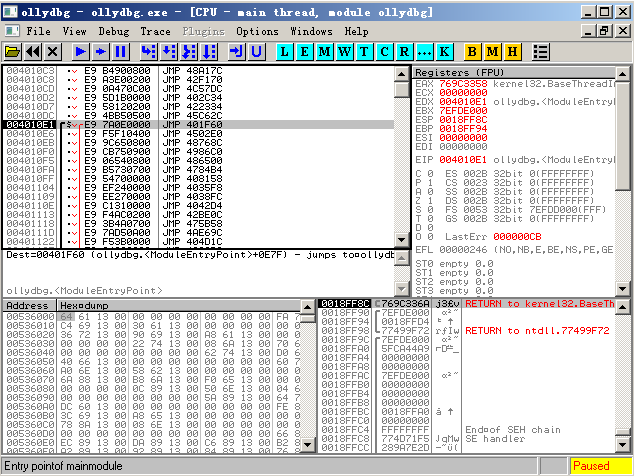Image resolution: width=634 pixels, height=476 pixels.
Task: Open the Debug menu
Action: tap(114, 31)
